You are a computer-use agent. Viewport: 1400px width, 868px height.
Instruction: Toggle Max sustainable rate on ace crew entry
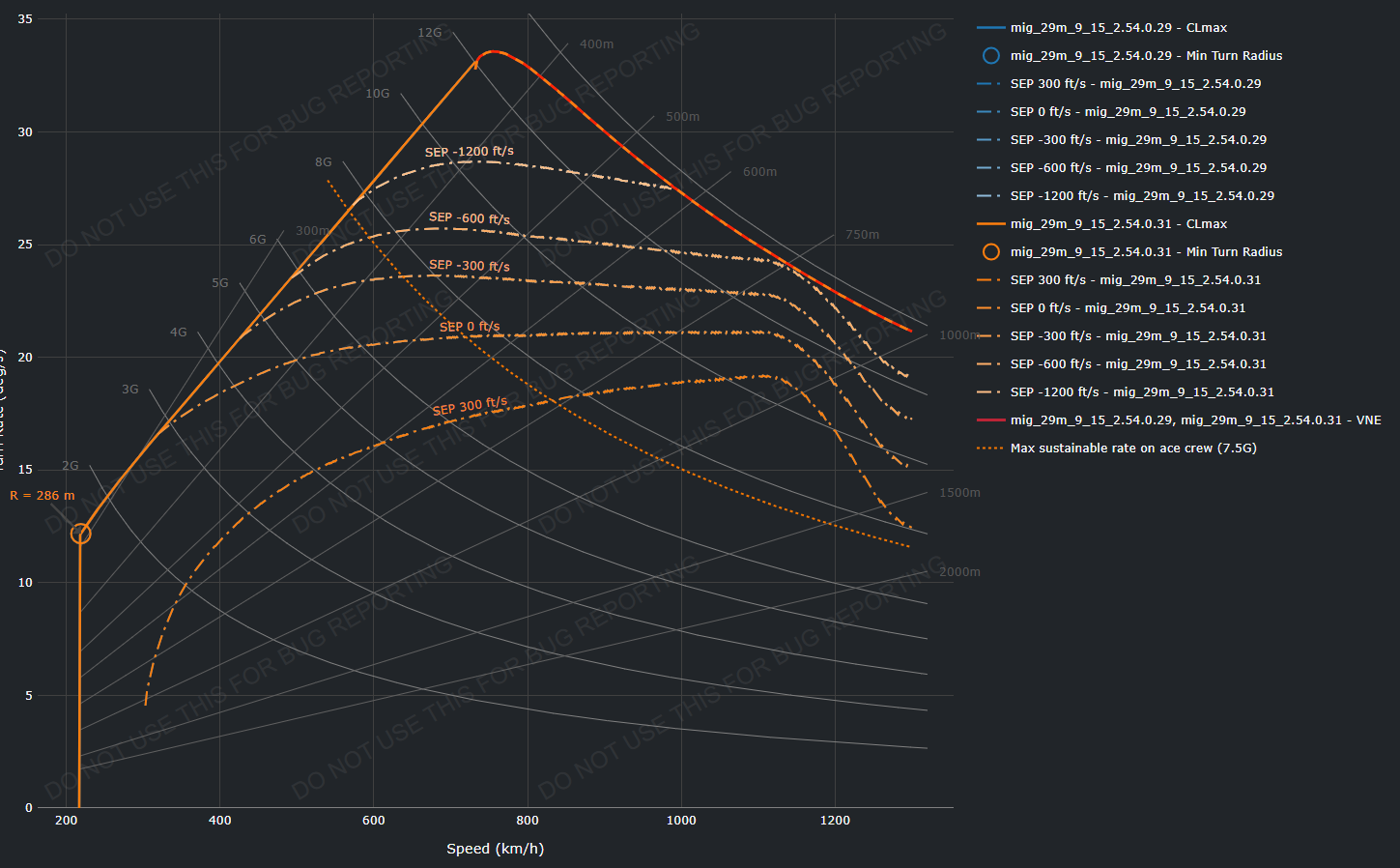click(x=1132, y=448)
